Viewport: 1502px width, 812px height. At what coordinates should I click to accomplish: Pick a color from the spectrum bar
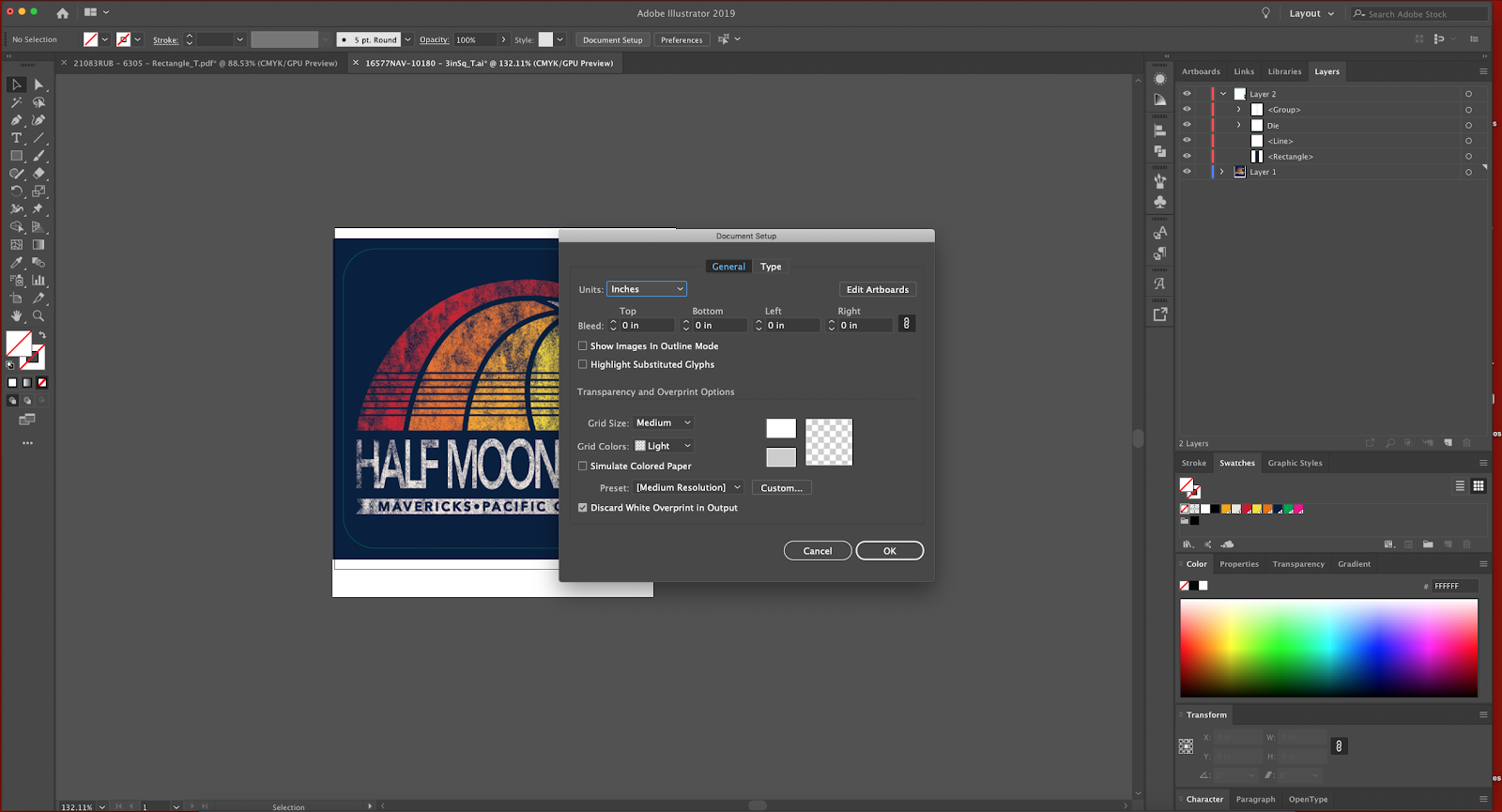pyautogui.click(x=1328, y=649)
